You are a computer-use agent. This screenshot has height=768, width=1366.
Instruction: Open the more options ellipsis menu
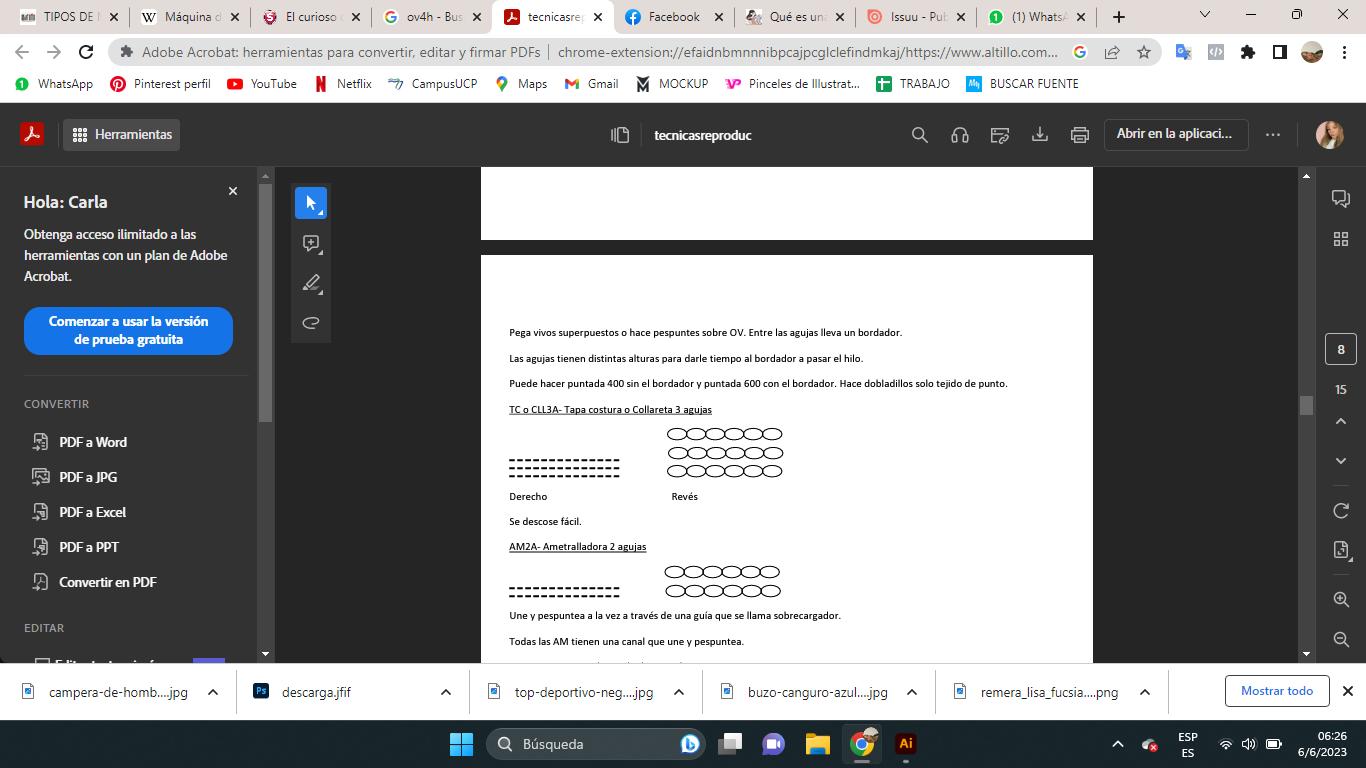1273,135
